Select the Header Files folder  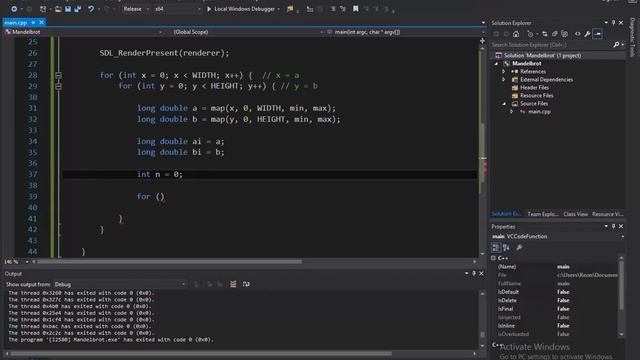click(x=534, y=87)
